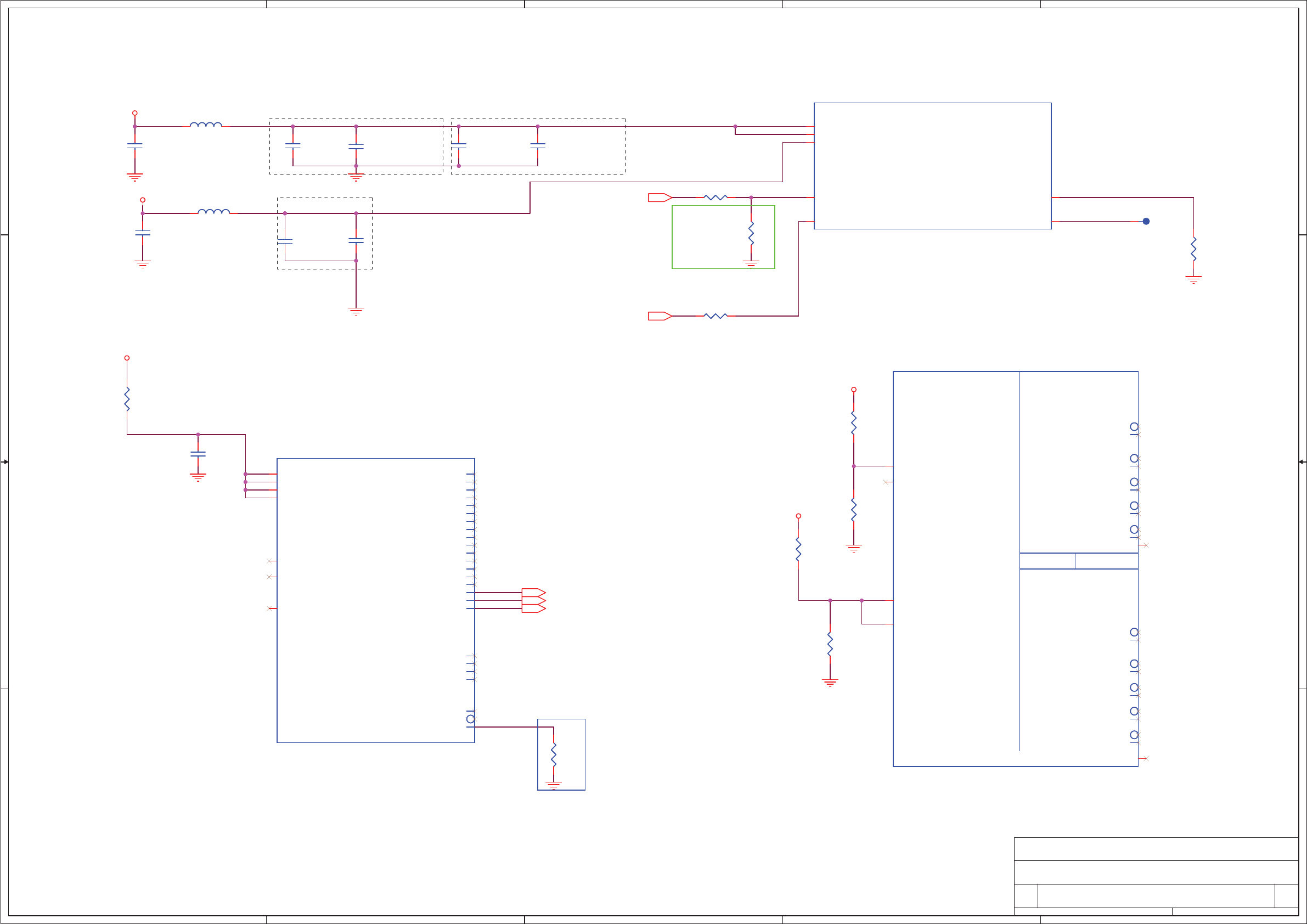Select horizontal resistor beside the lower red port
Viewport: 1307px width, 924px height.
(716, 316)
